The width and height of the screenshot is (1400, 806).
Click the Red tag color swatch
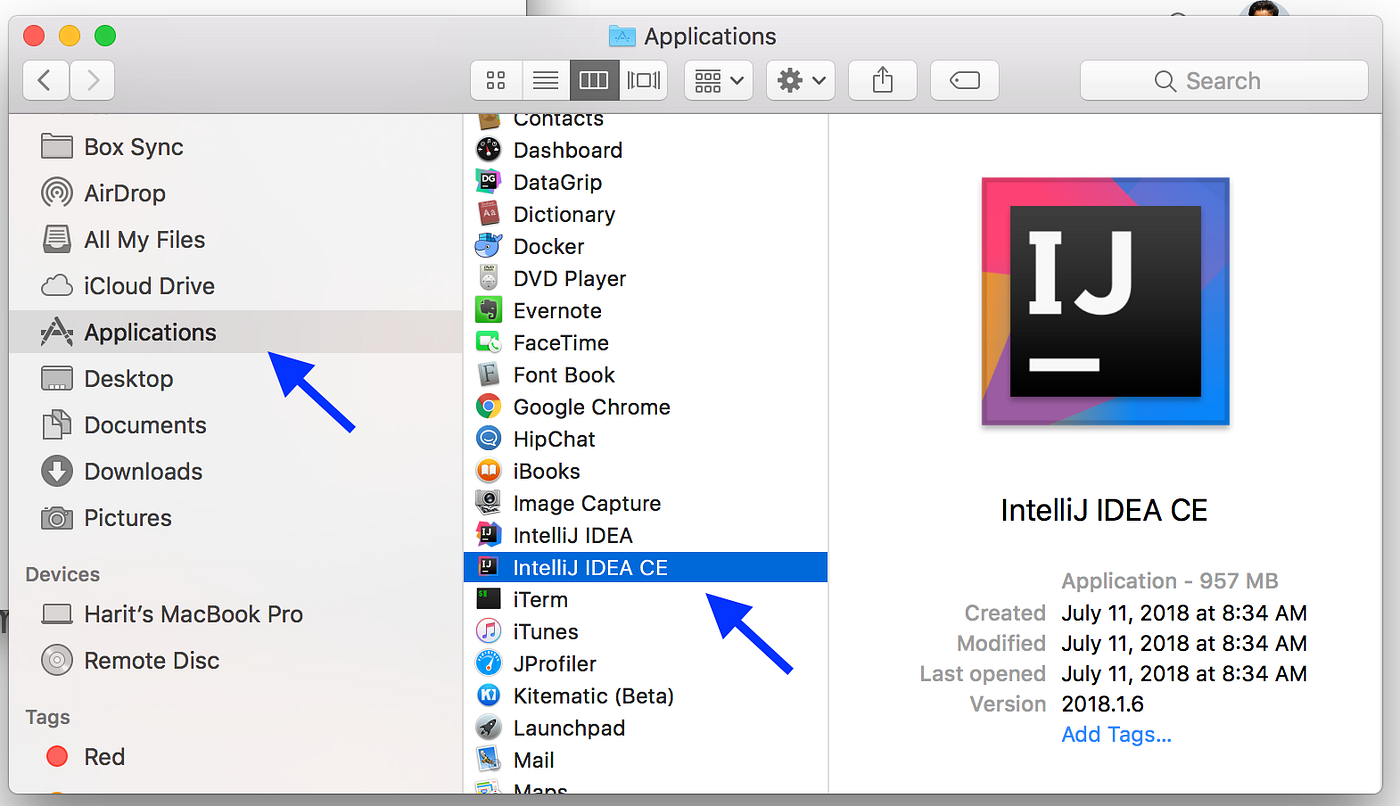point(57,756)
